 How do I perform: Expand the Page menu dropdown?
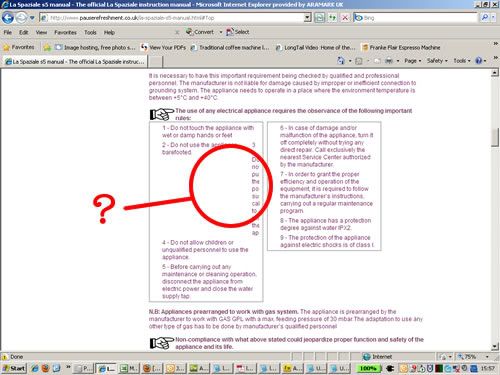413,61
